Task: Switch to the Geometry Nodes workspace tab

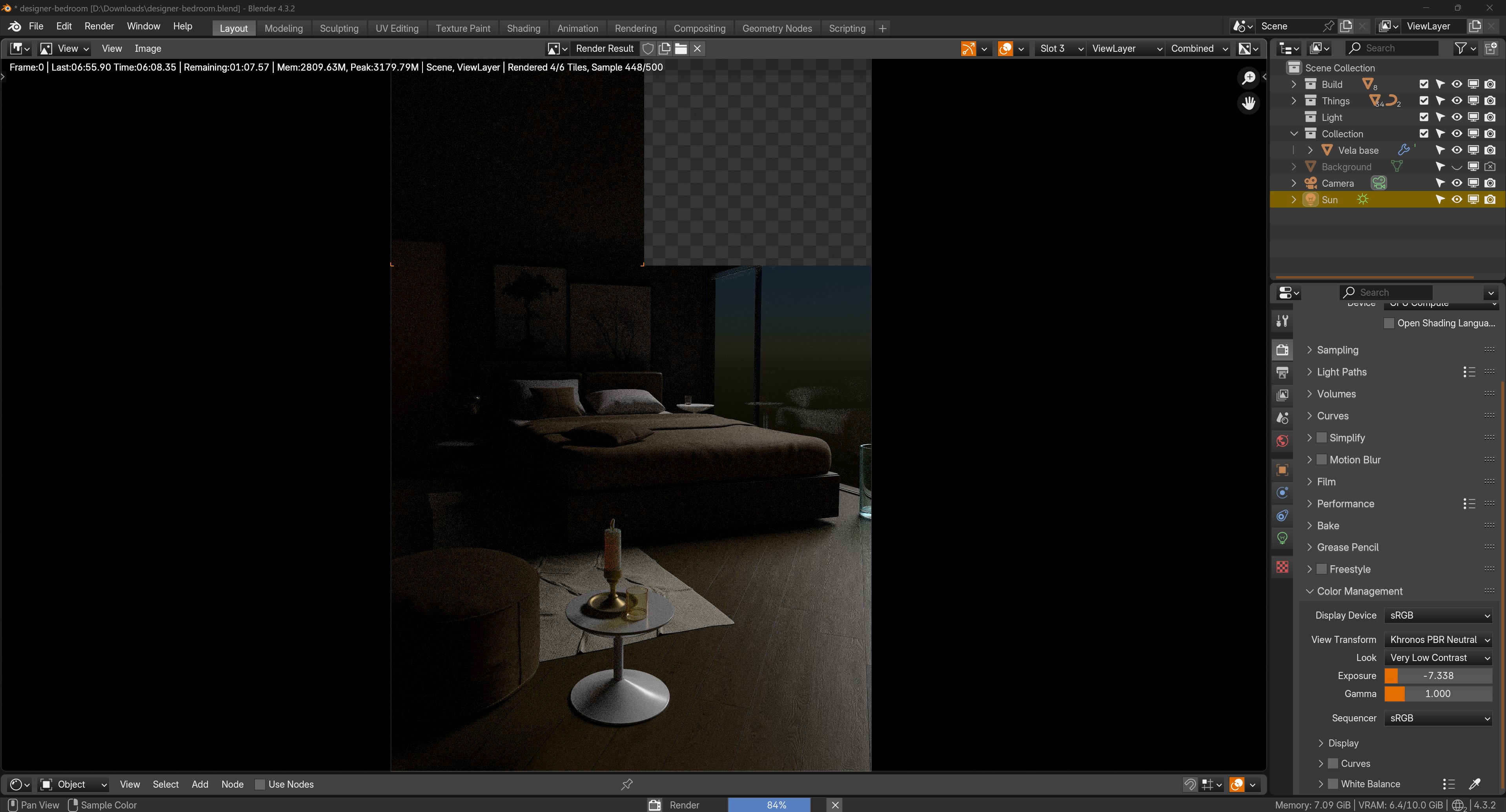Action: pyautogui.click(x=777, y=28)
